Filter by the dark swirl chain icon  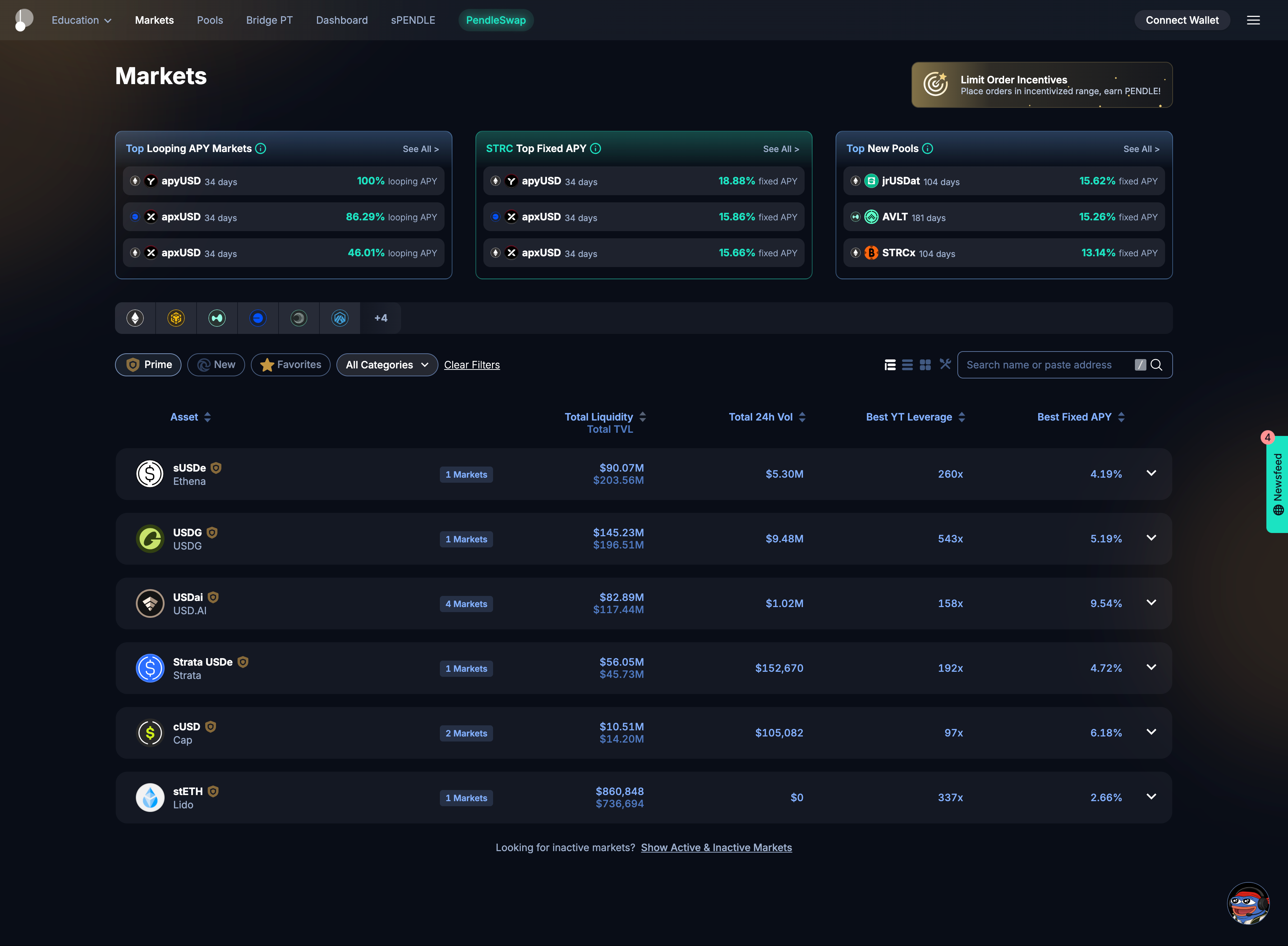coord(299,318)
